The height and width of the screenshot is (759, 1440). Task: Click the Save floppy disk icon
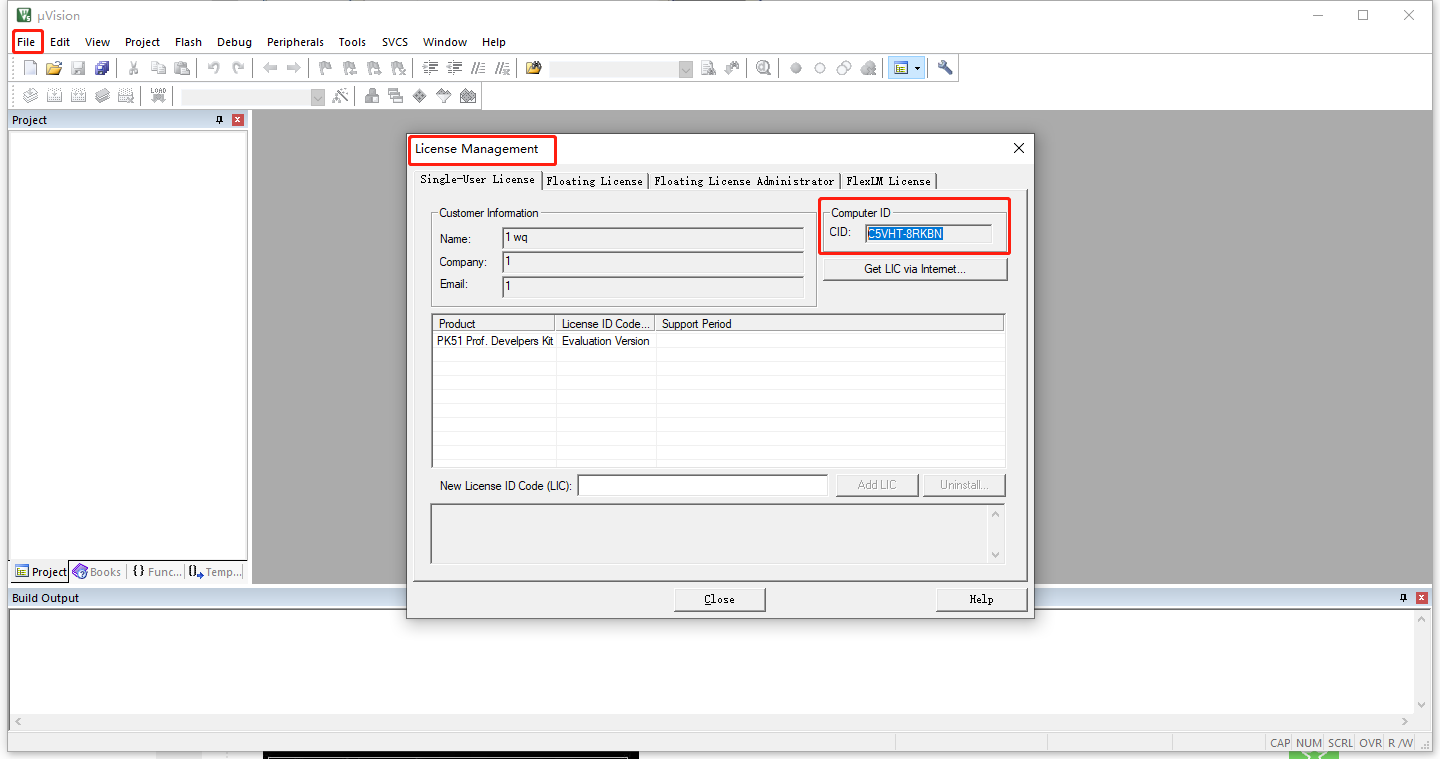[x=78, y=68]
